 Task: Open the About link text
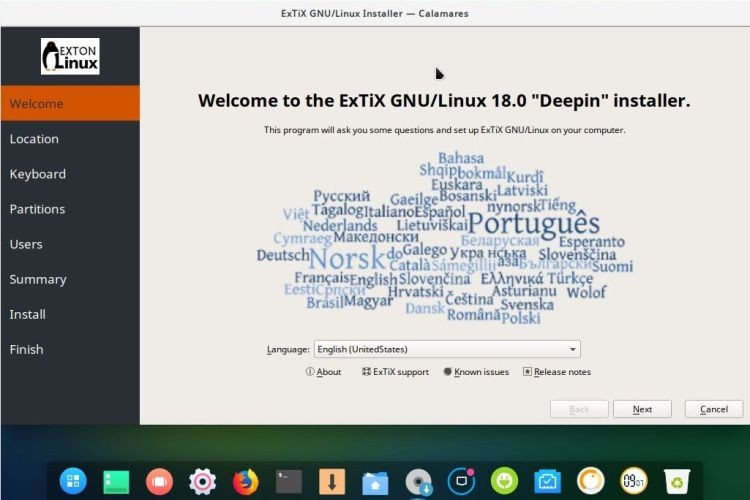point(329,372)
